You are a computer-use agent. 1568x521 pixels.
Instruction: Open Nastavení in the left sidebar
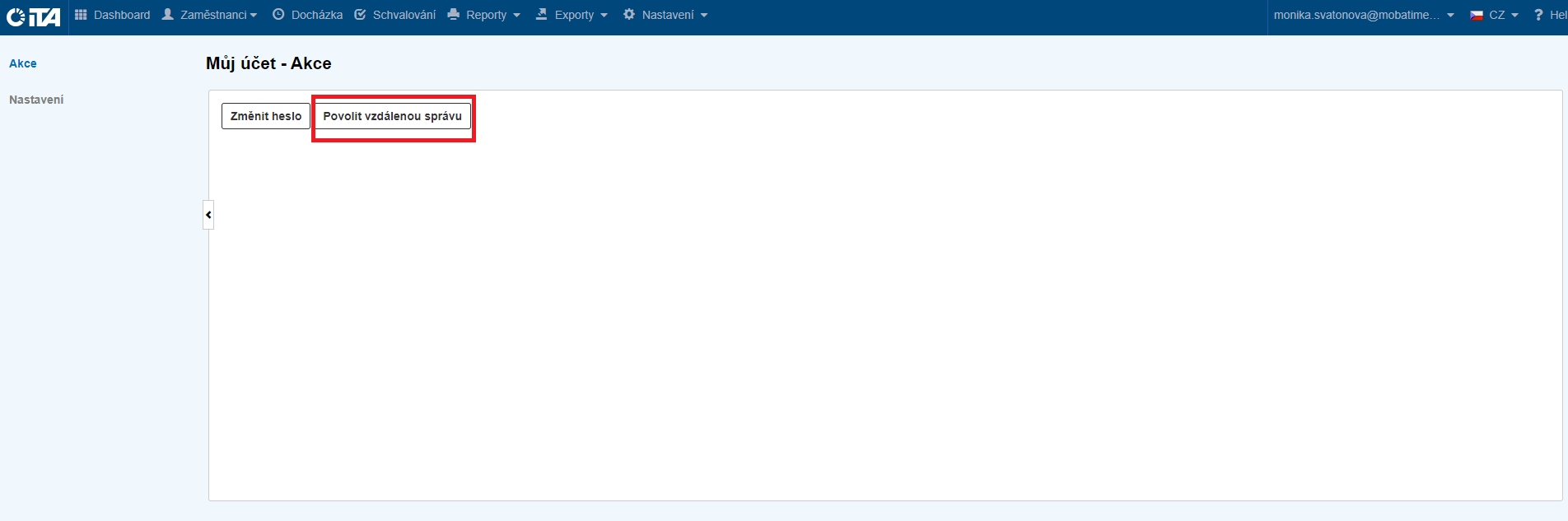tap(36, 100)
